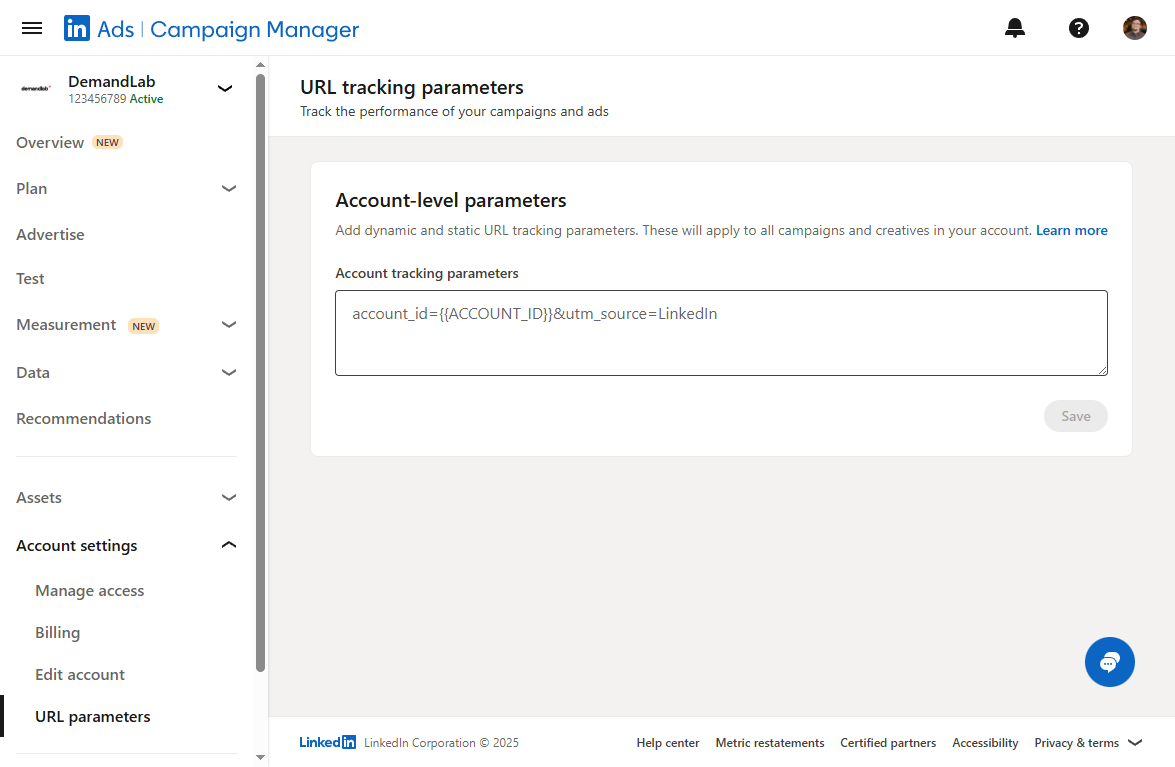Image resolution: width=1175 pixels, height=767 pixels.
Task: Expand the Data section
Action: tap(229, 372)
